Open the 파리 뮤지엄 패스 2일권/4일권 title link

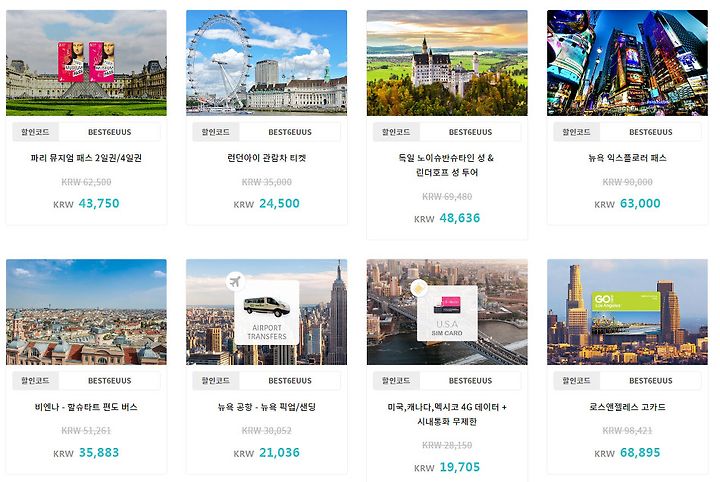[86, 158]
